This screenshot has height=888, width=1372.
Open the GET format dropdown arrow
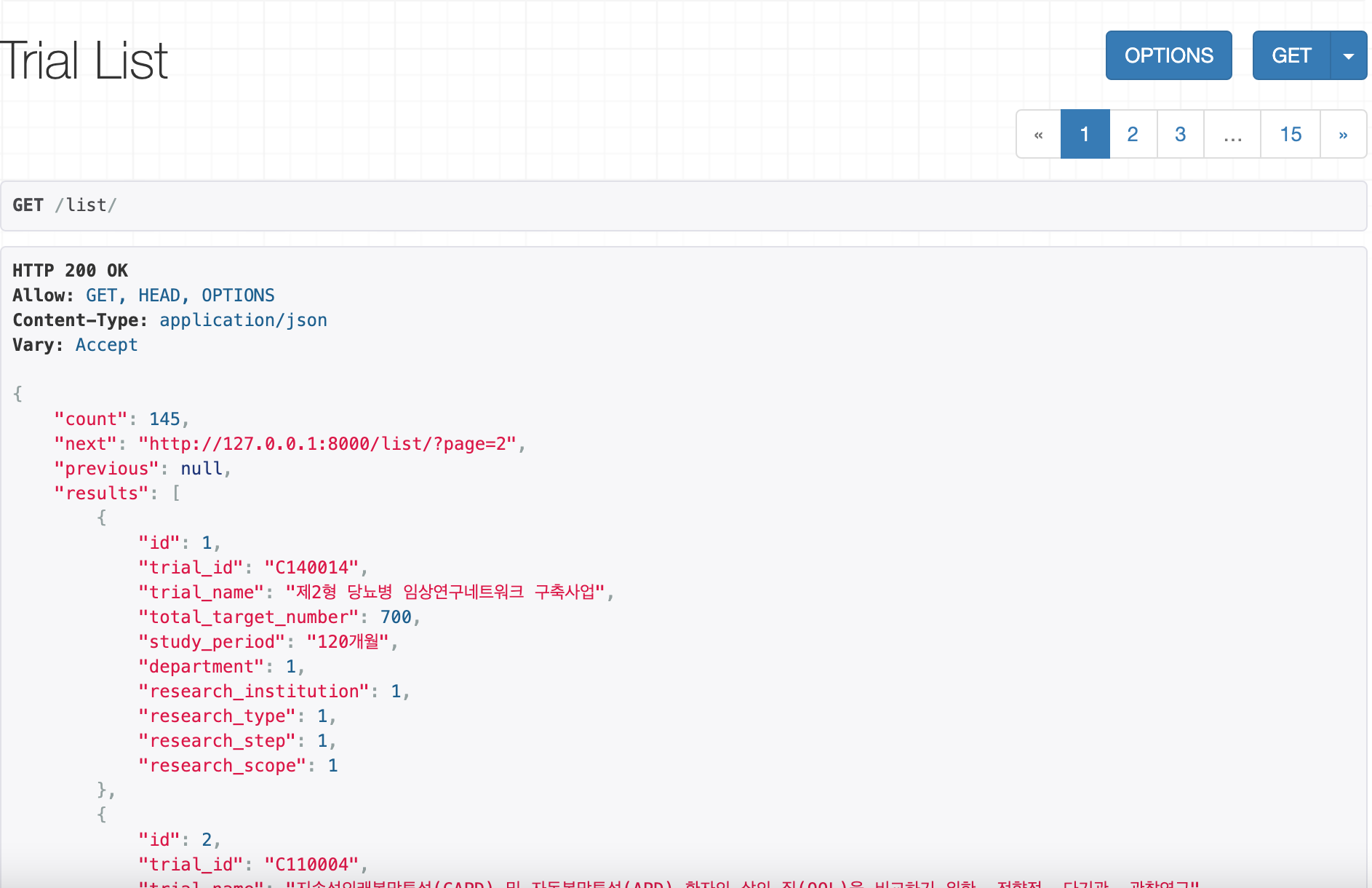(x=1349, y=55)
